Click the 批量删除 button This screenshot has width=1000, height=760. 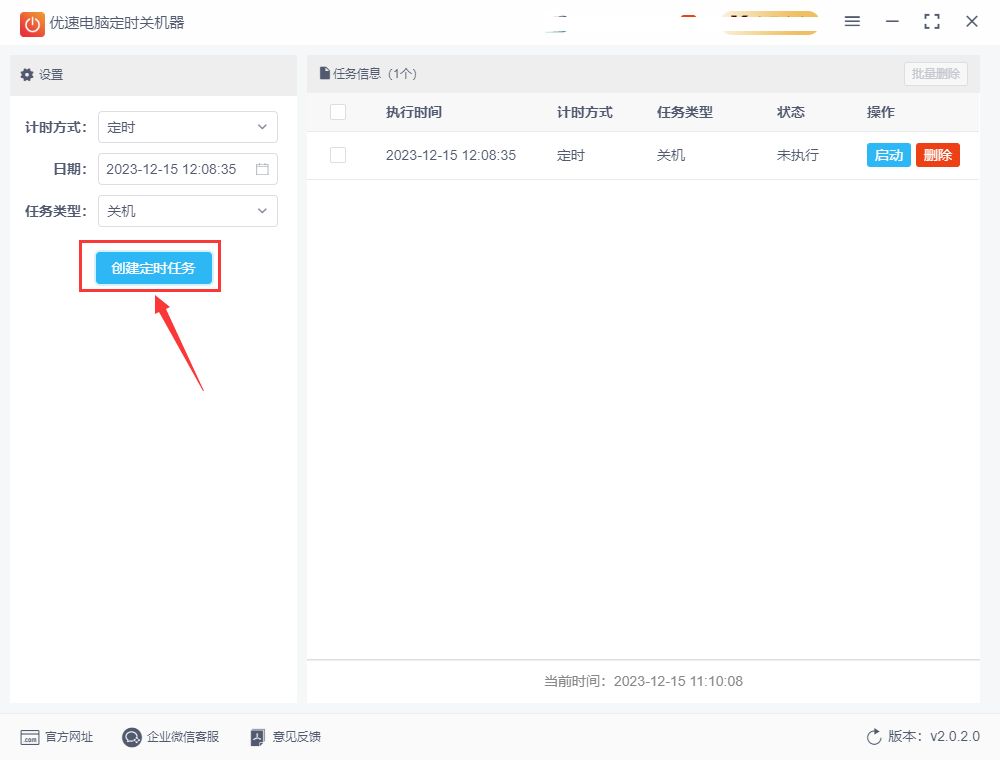pyautogui.click(x=936, y=74)
